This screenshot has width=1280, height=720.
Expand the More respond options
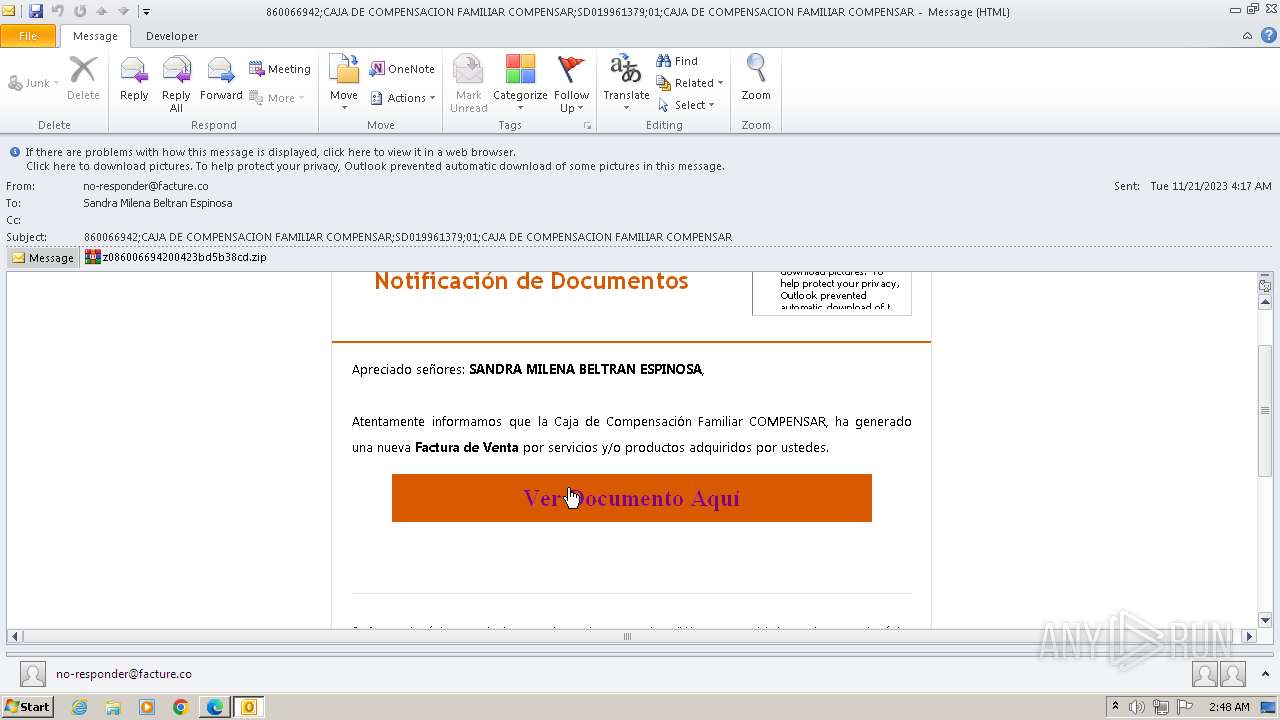click(x=276, y=98)
